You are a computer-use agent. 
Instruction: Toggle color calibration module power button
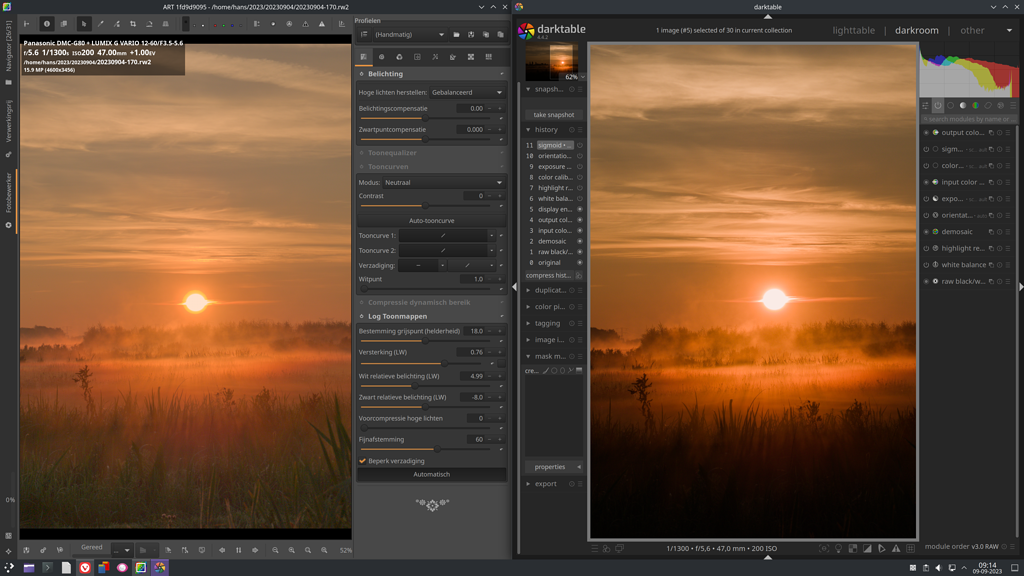pyautogui.click(x=926, y=165)
